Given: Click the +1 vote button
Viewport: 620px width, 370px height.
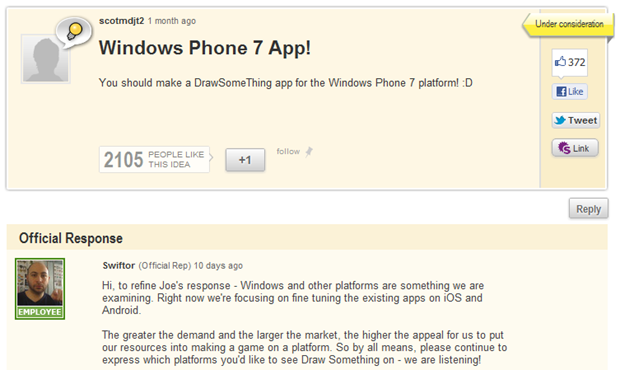Looking at the screenshot, I should (x=245, y=160).
